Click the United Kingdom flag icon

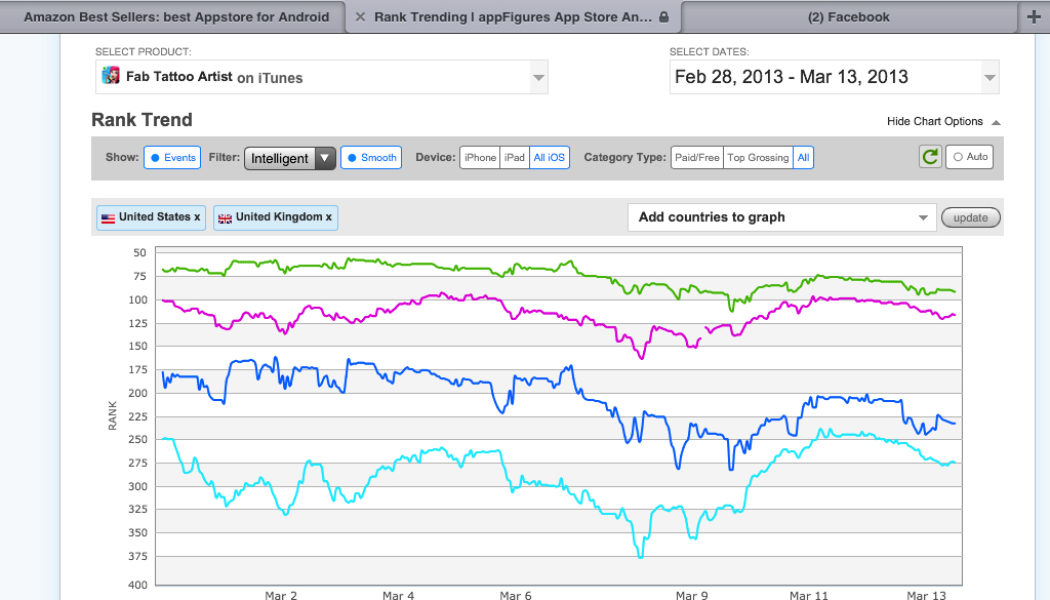(x=225, y=218)
